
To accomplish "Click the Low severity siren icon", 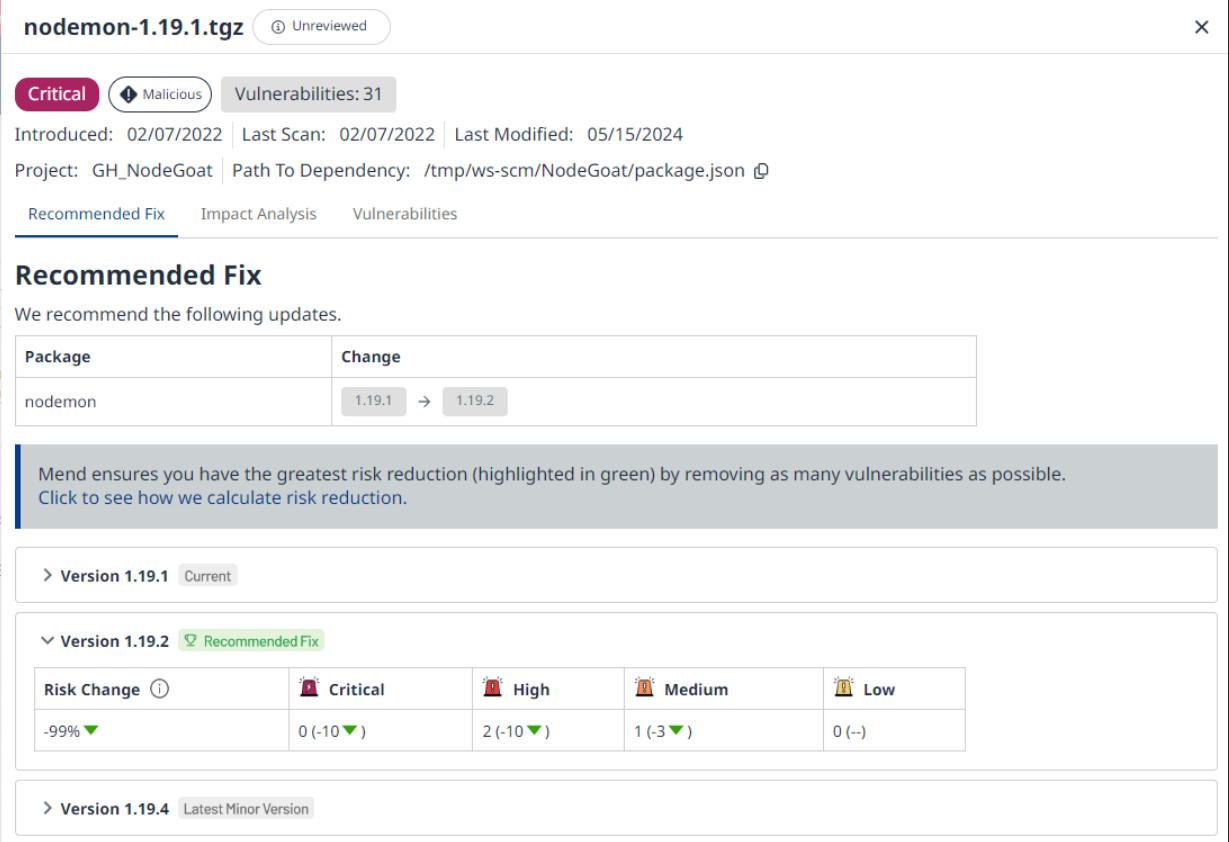I will click(844, 688).
